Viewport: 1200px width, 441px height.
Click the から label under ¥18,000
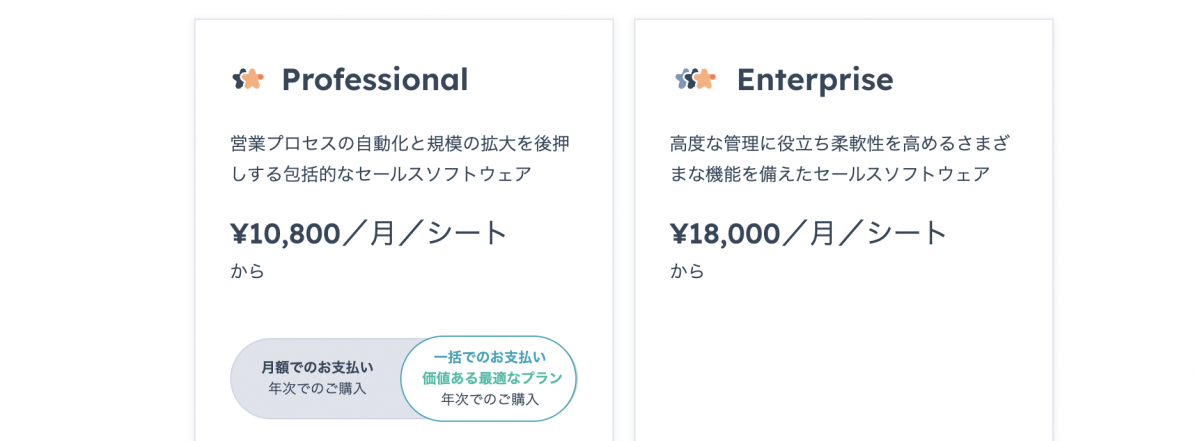pos(688,271)
